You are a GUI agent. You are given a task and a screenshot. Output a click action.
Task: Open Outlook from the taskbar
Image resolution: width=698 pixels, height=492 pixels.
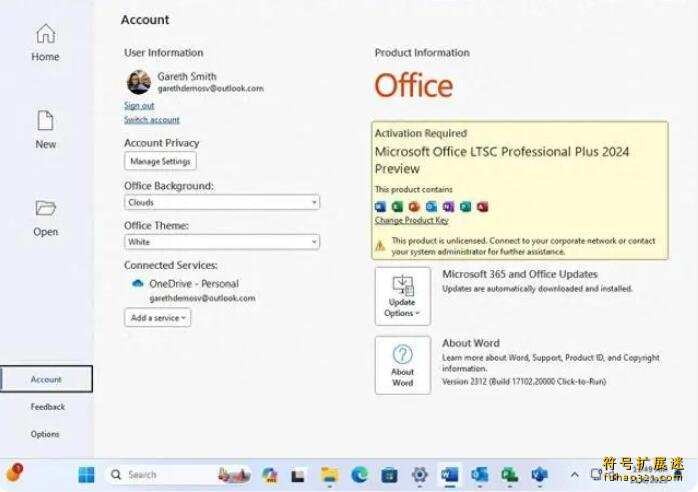(479, 475)
